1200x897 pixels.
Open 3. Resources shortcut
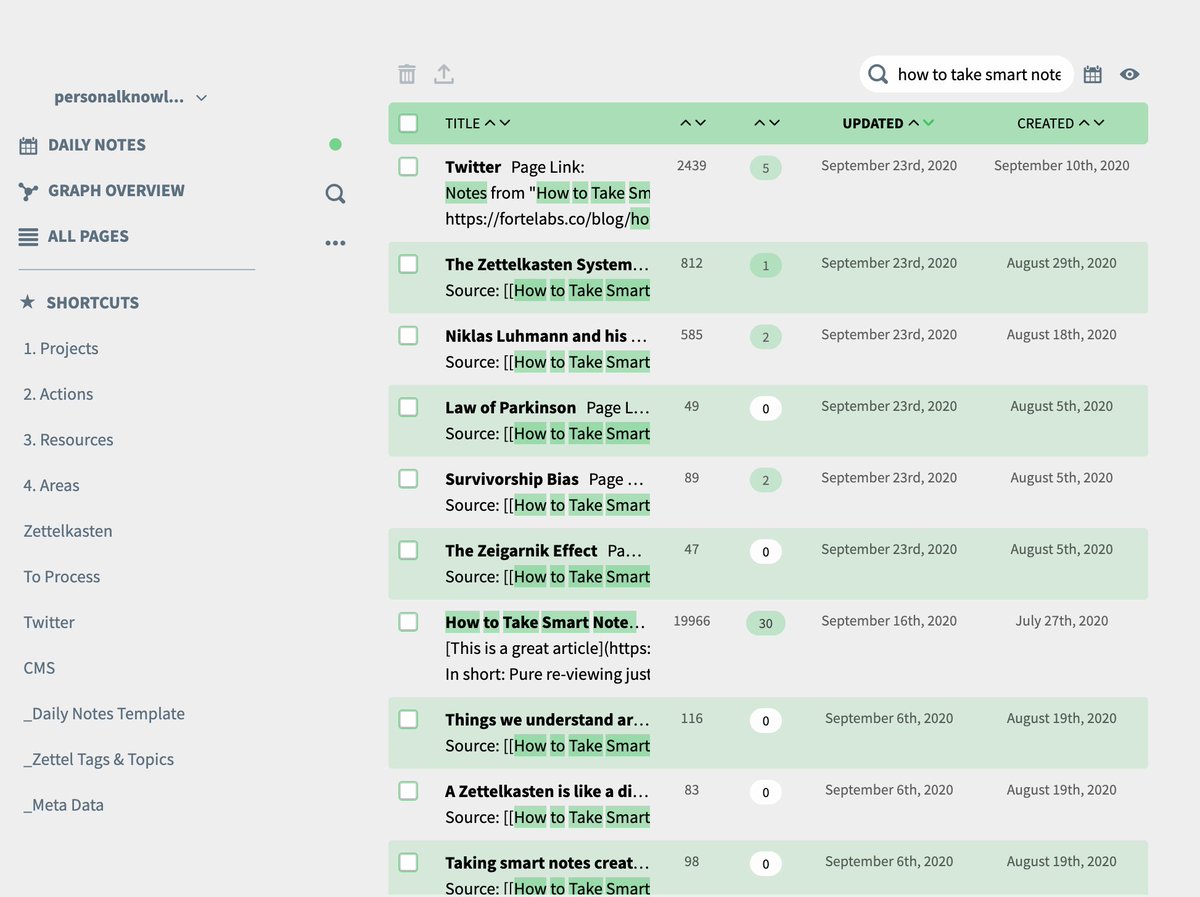click(68, 440)
